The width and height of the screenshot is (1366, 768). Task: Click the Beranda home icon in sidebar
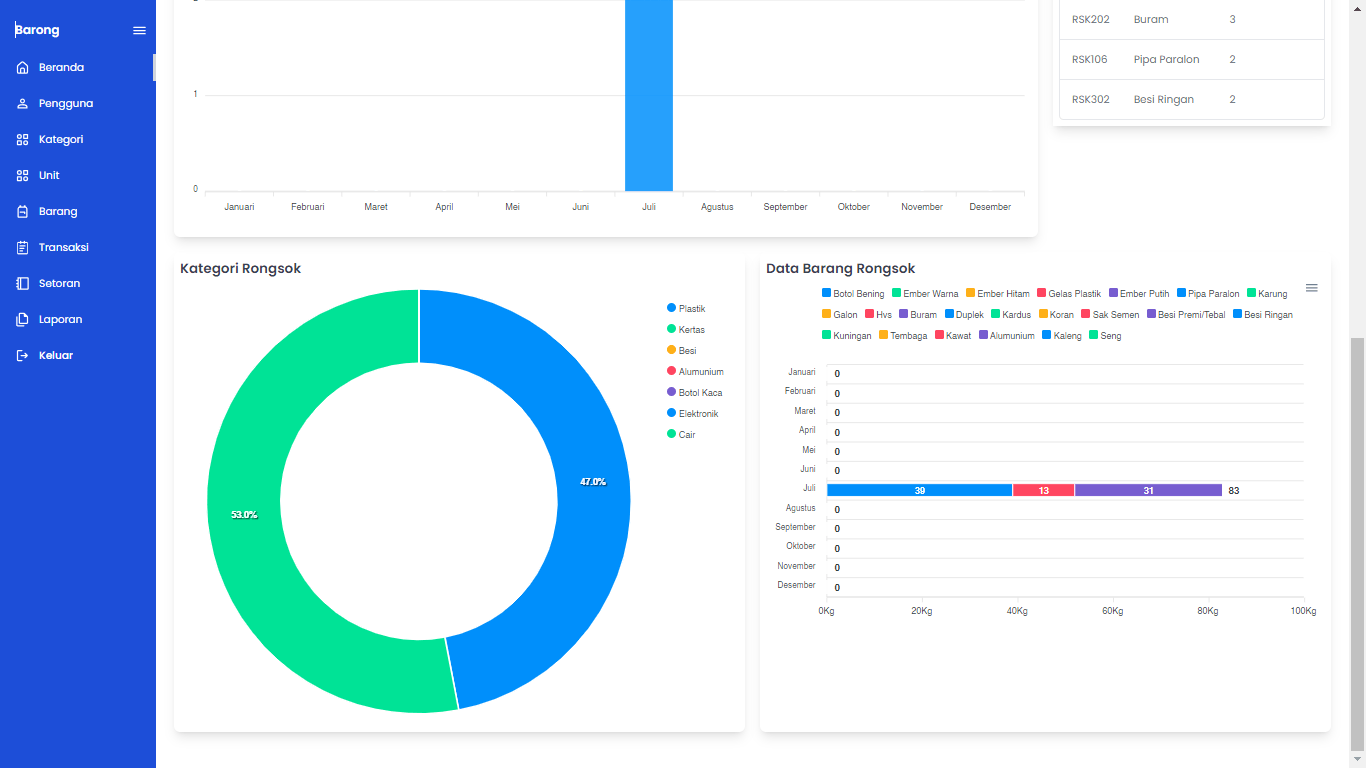pyautogui.click(x=23, y=68)
